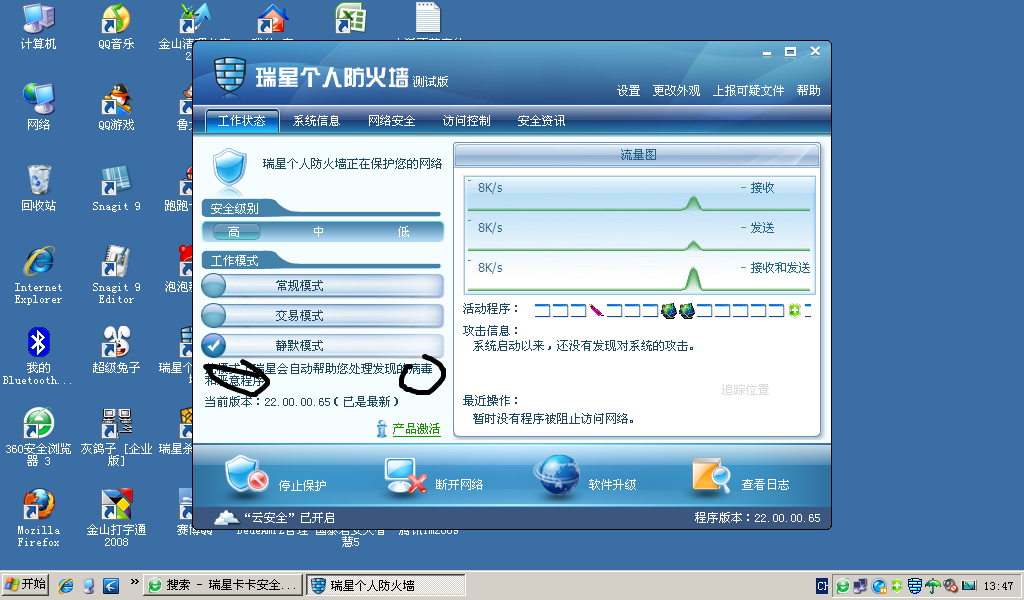Click the 系统启动以来 attack info message
Image resolution: width=1024 pixels, height=600 pixels.
pos(584,346)
